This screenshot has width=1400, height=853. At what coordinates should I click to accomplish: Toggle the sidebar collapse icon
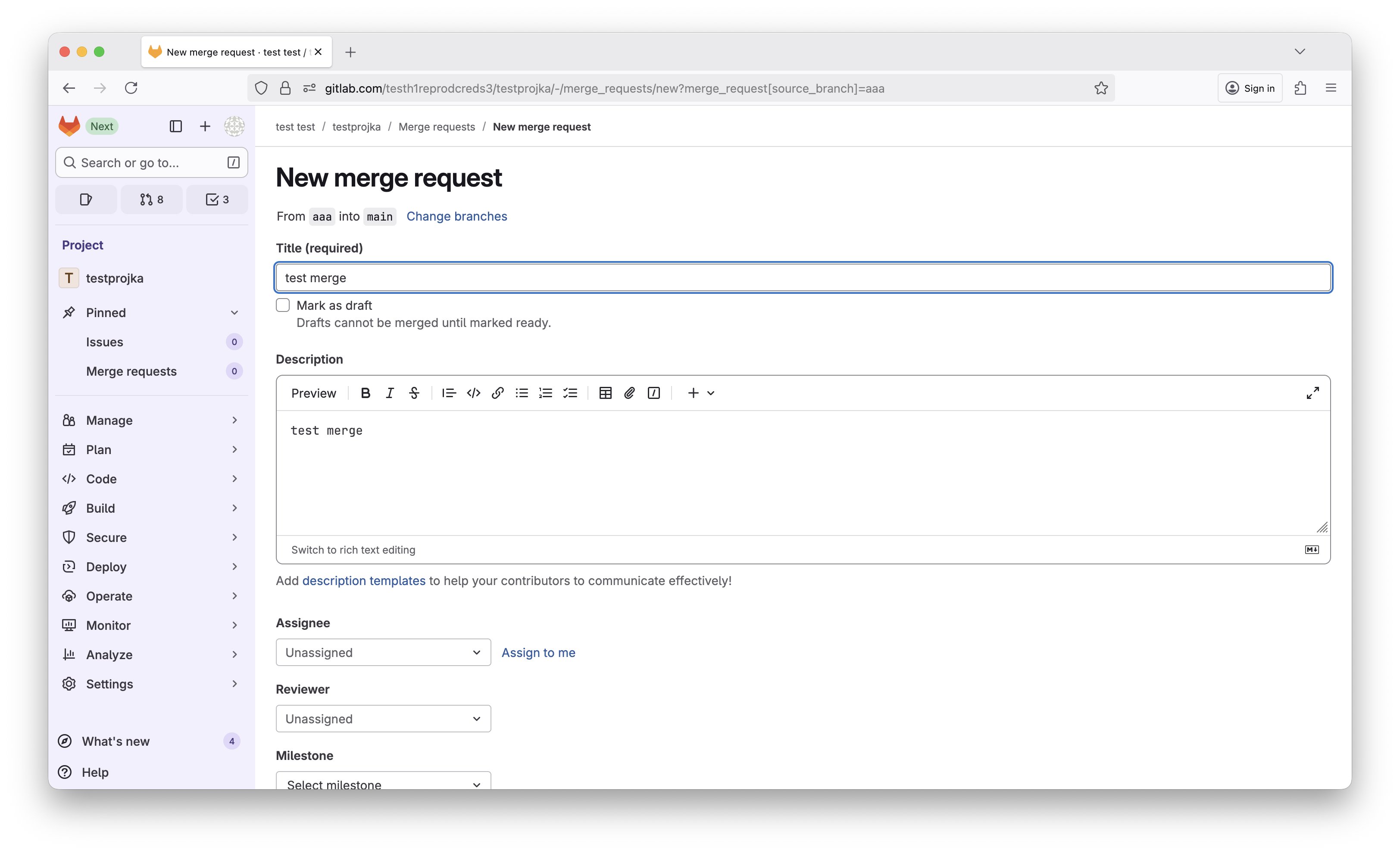[x=175, y=126]
